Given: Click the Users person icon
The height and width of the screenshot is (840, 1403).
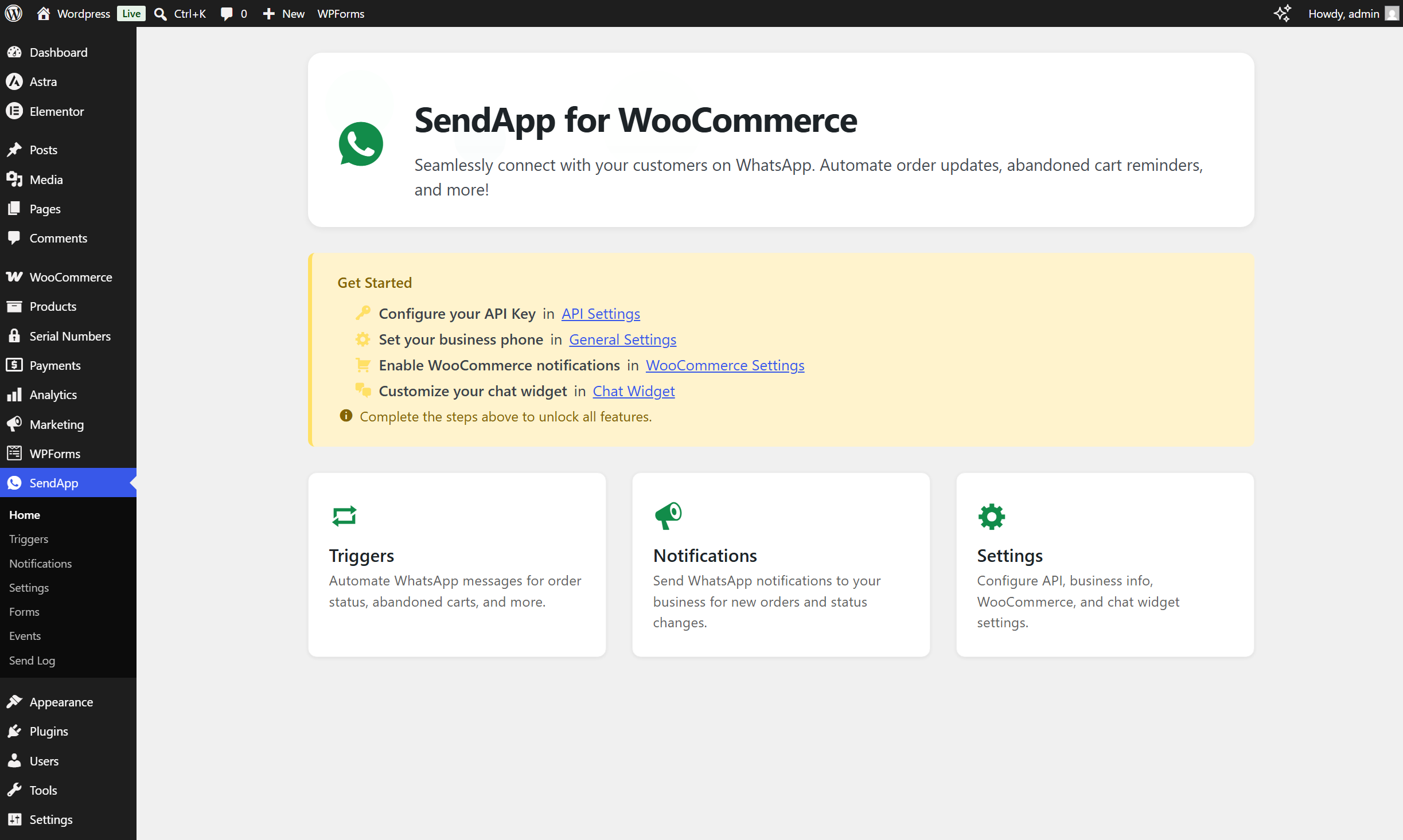Looking at the screenshot, I should pyautogui.click(x=14, y=761).
